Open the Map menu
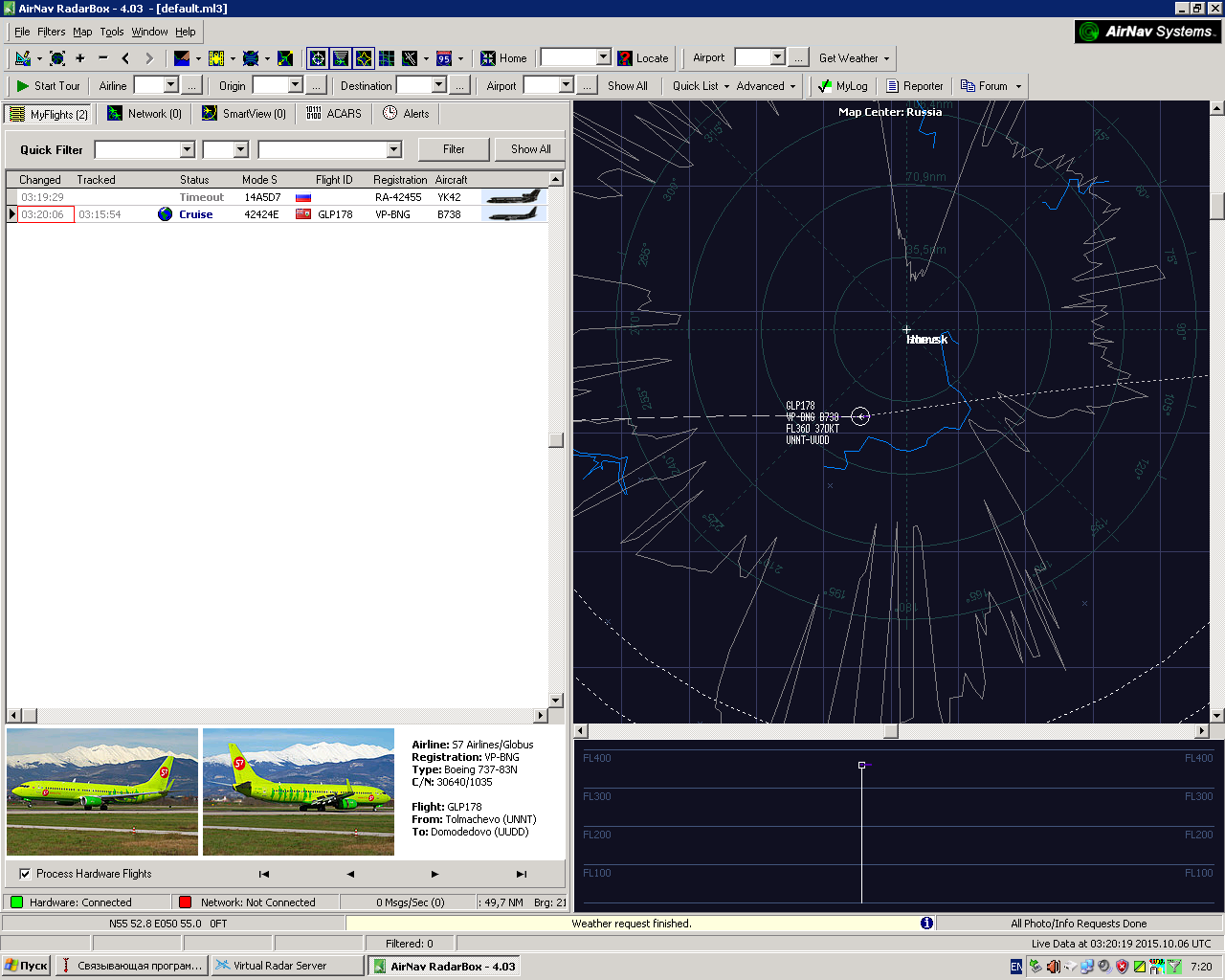Screen dimensions: 1225x980 click(x=82, y=32)
